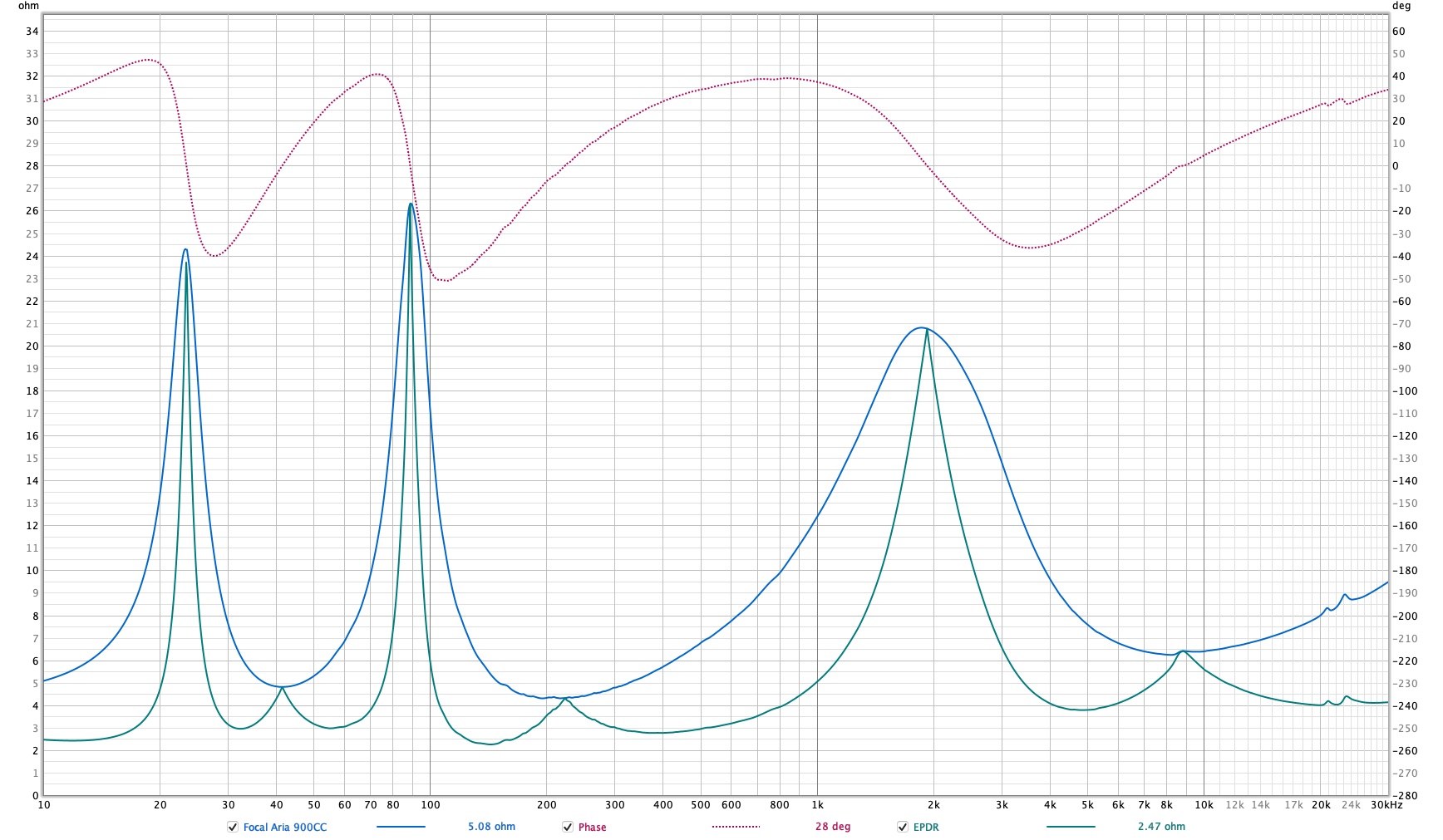This screenshot has width=1443, height=840.
Task: Click the dotted magenta phase line sample in legend
Action: pyautogui.click(x=736, y=827)
